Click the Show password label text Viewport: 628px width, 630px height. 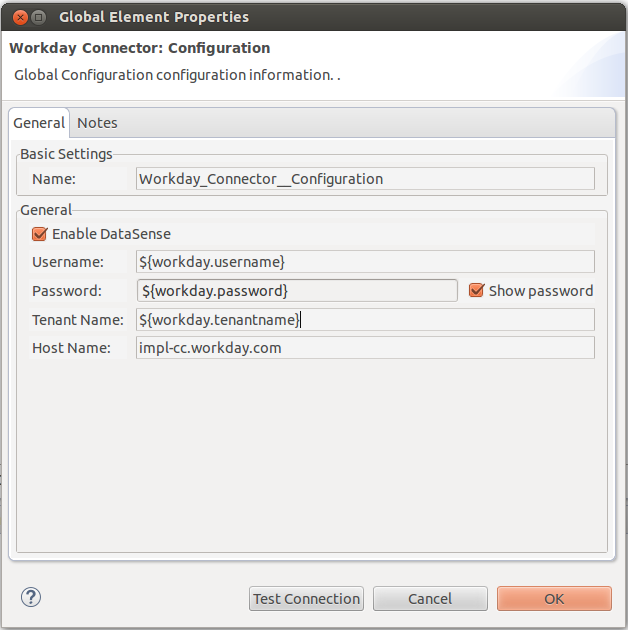540,290
